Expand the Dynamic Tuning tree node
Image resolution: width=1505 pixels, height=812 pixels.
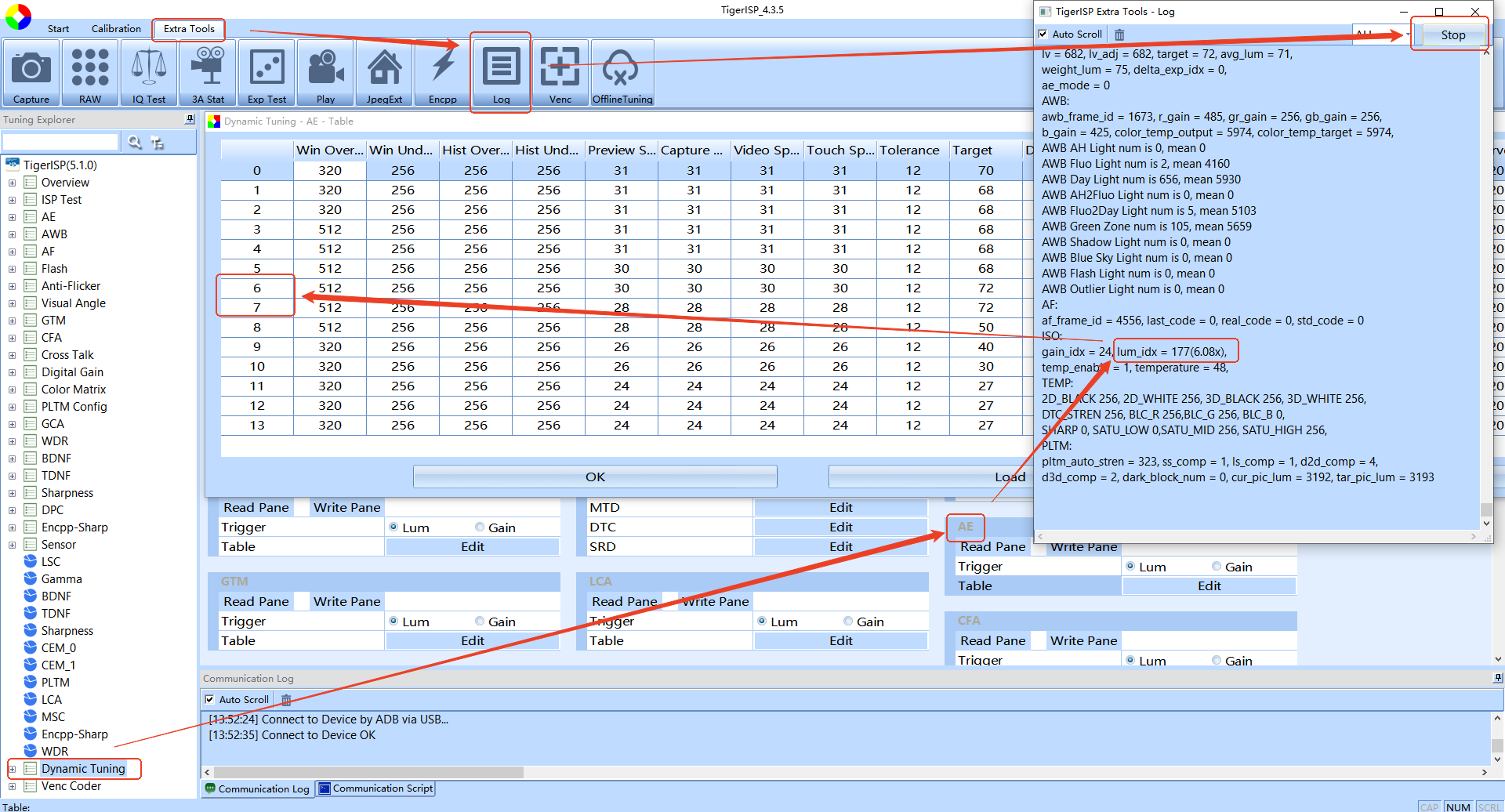12,769
